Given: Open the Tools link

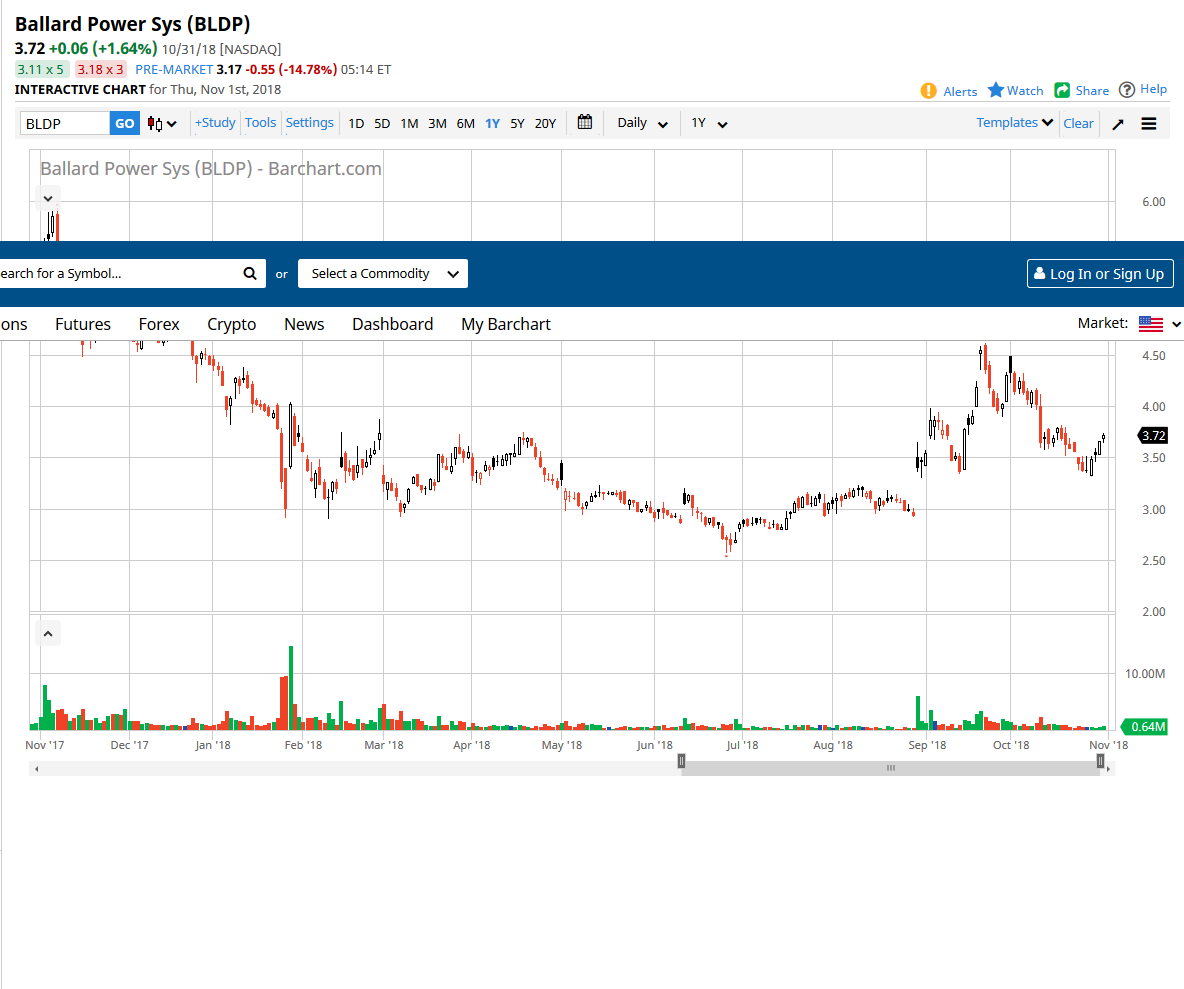Looking at the screenshot, I should point(261,122).
